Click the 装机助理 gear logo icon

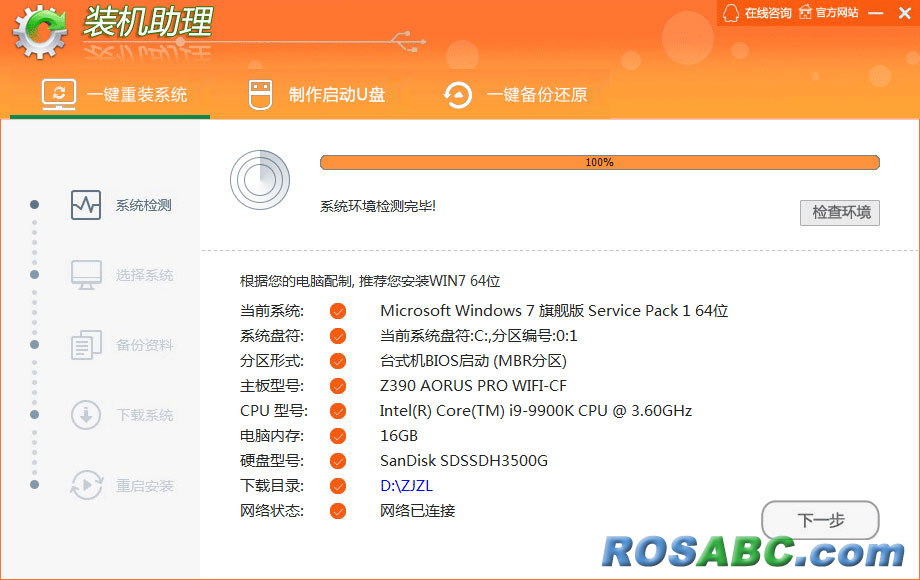click(x=40, y=32)
